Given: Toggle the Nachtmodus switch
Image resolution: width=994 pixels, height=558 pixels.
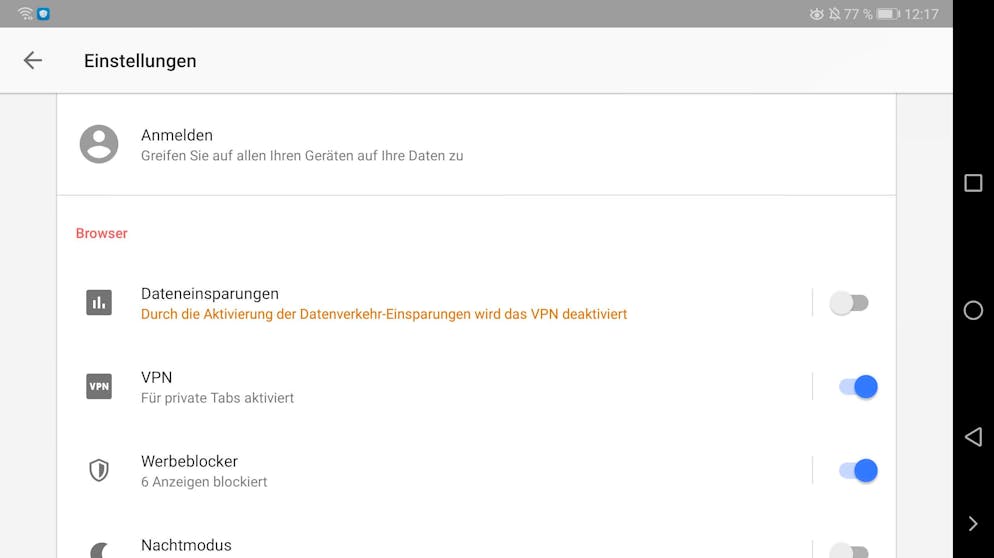Looking at the screenshot, I should 850,550.
